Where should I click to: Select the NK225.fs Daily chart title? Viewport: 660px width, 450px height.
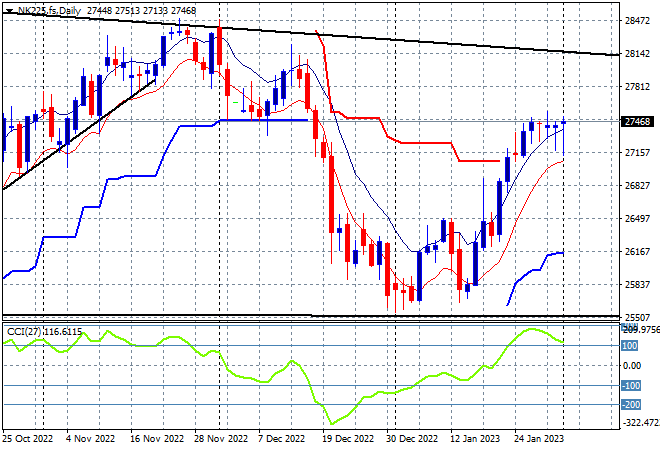tap(49, 11)
